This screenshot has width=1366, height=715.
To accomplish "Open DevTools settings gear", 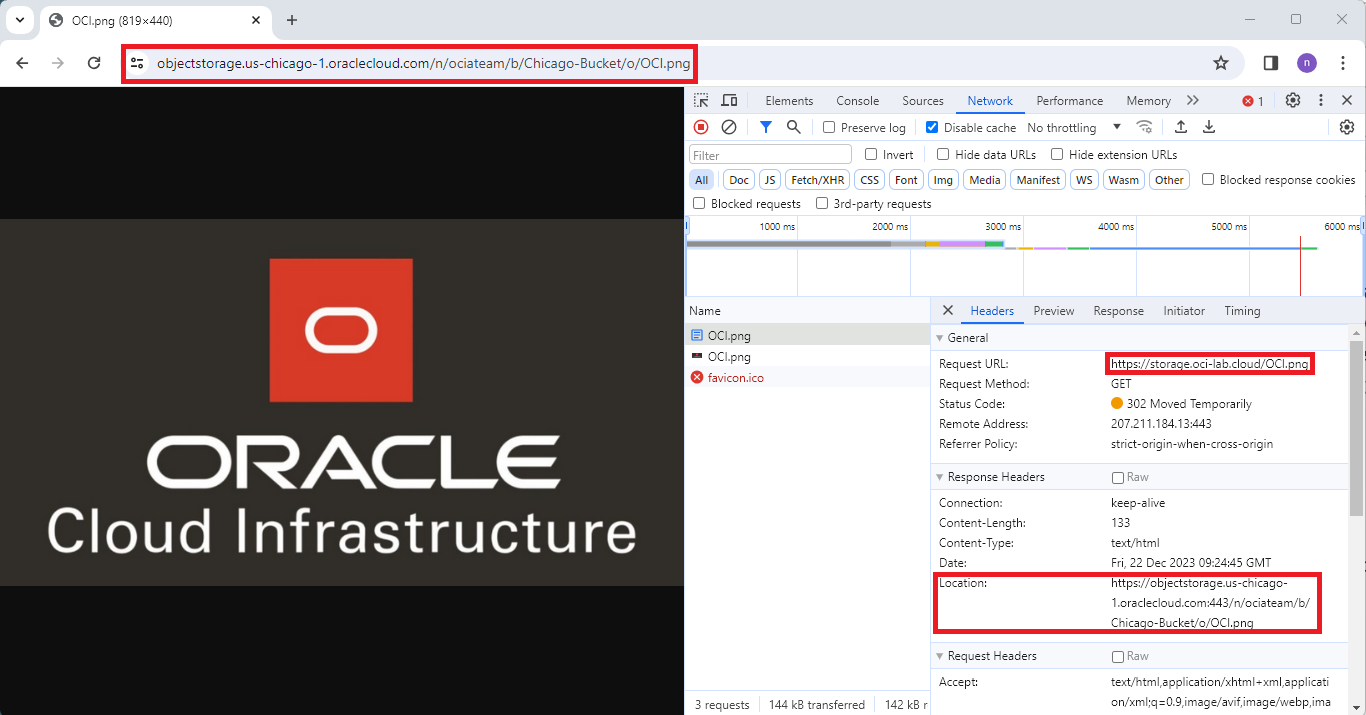I will point(1293,100).
